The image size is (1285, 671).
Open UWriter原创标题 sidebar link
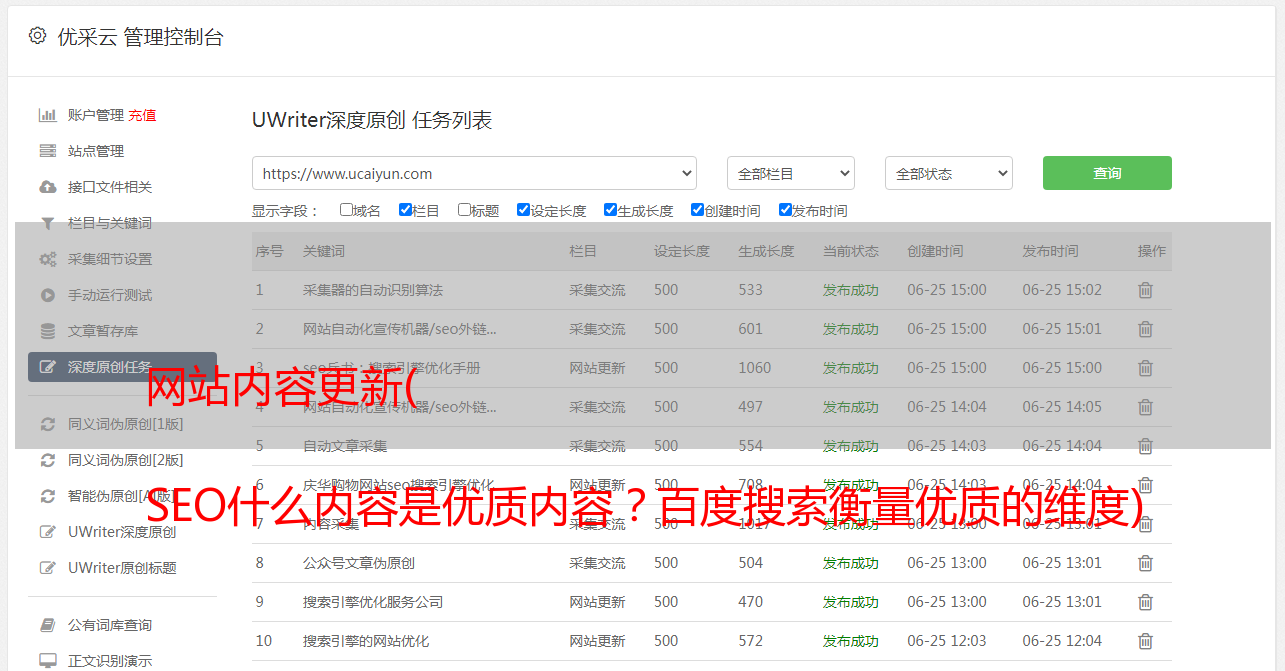(122, 568)
